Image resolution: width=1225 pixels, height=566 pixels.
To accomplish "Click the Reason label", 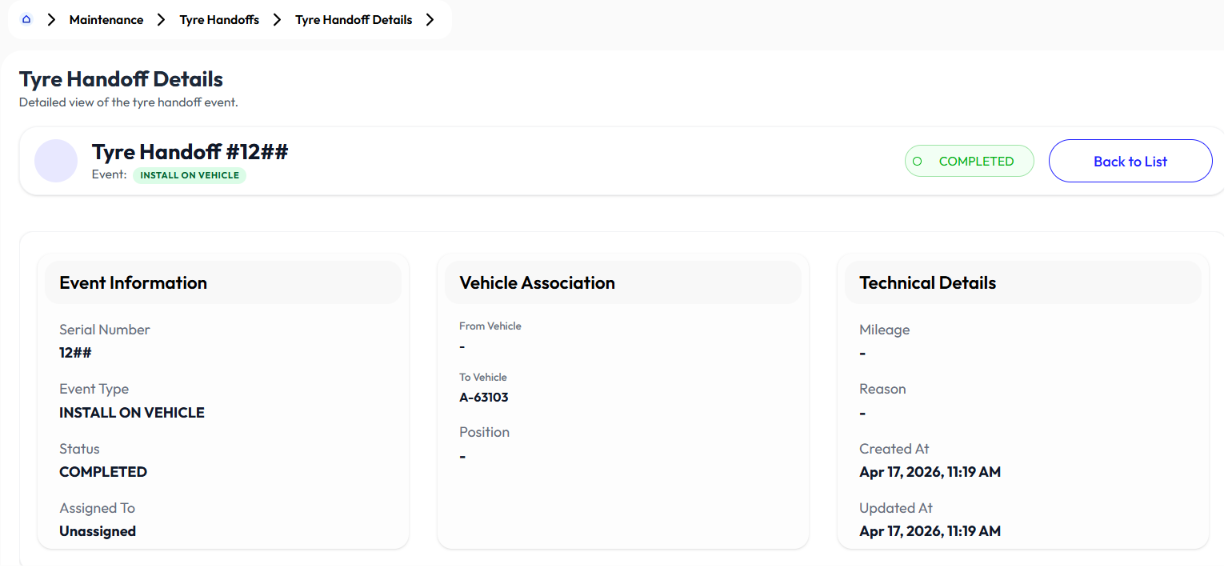I will point(882,389).
